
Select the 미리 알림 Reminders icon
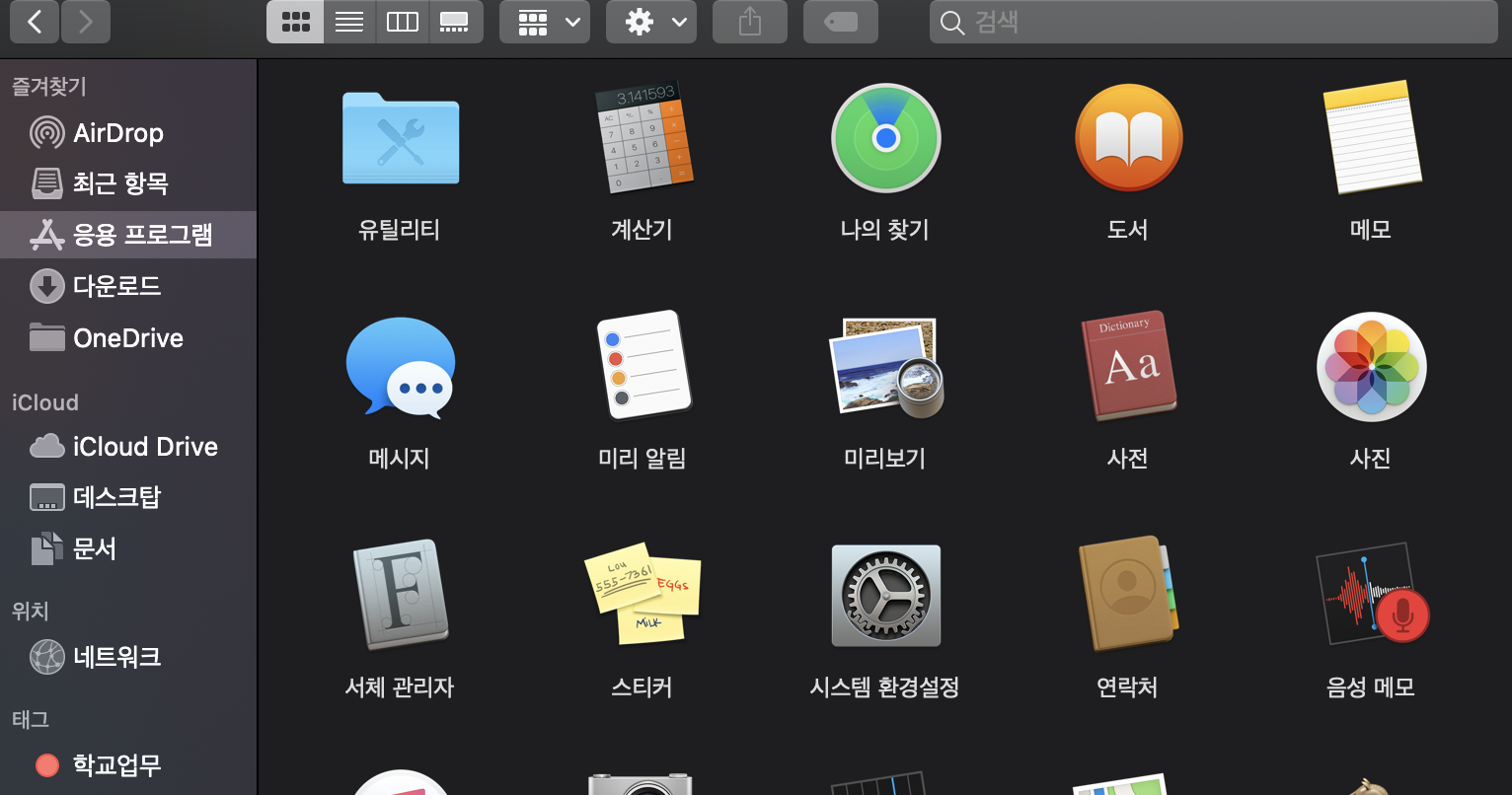[x=643, y=367]
